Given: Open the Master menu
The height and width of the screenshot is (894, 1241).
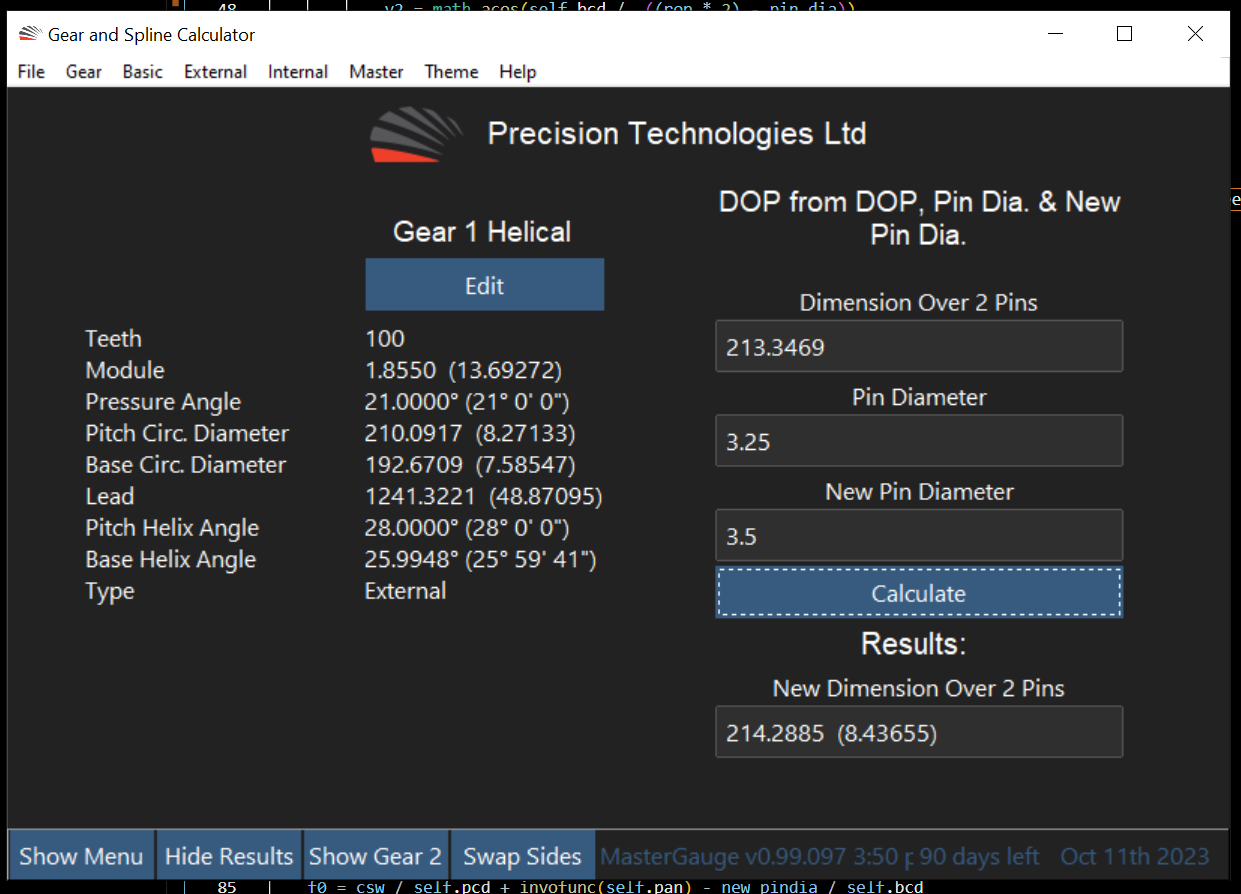Looking at the screenshot, I should pyautogui.click(x=376, y=71).
